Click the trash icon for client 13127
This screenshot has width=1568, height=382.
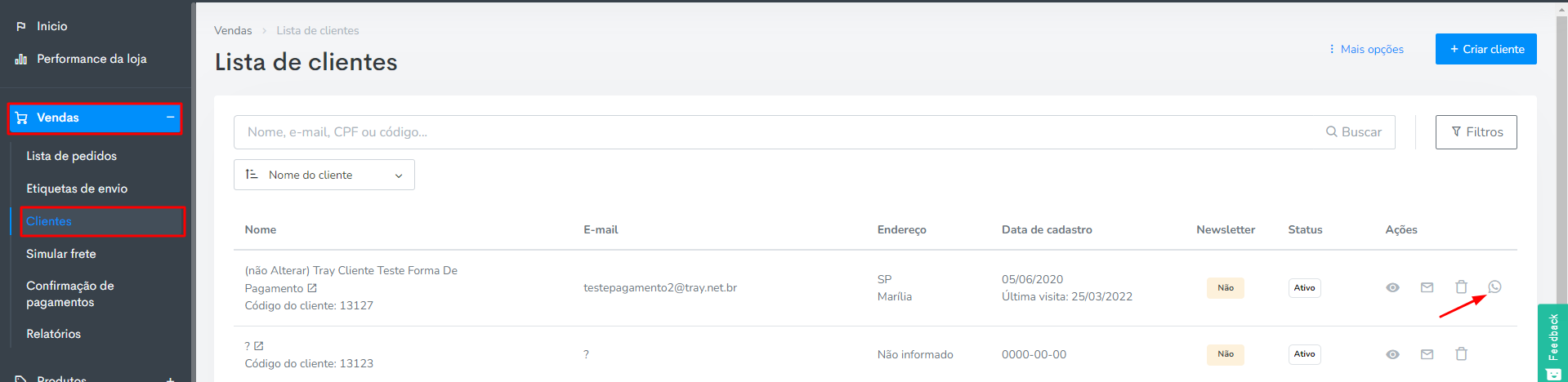pyautogui.click(x=1461, y=286)
